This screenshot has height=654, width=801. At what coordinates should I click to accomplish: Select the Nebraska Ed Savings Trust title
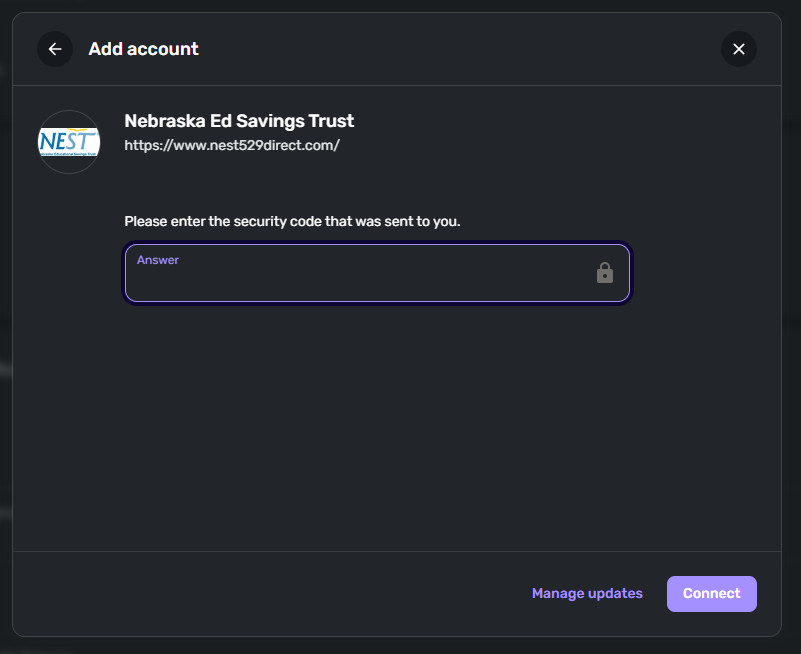click(x=239, y=121)
